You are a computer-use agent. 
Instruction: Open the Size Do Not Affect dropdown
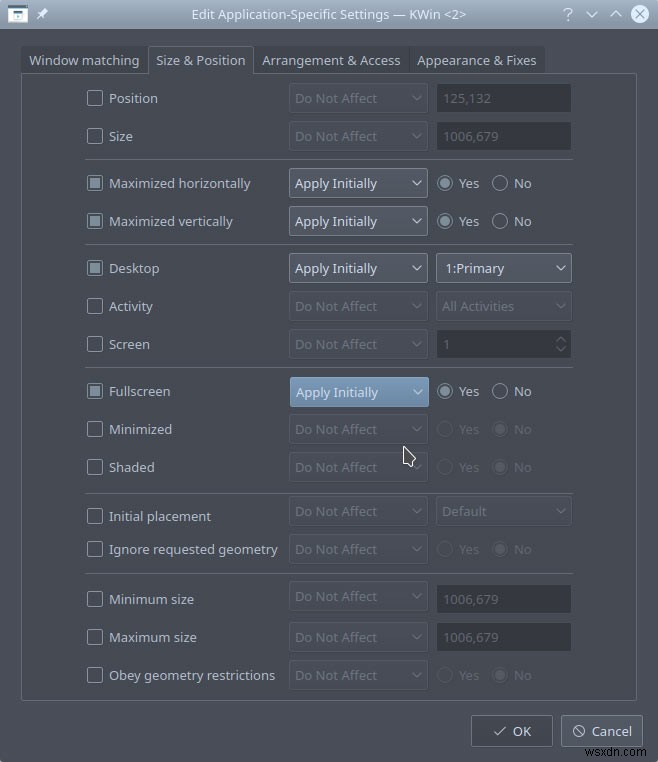(358, 136)
